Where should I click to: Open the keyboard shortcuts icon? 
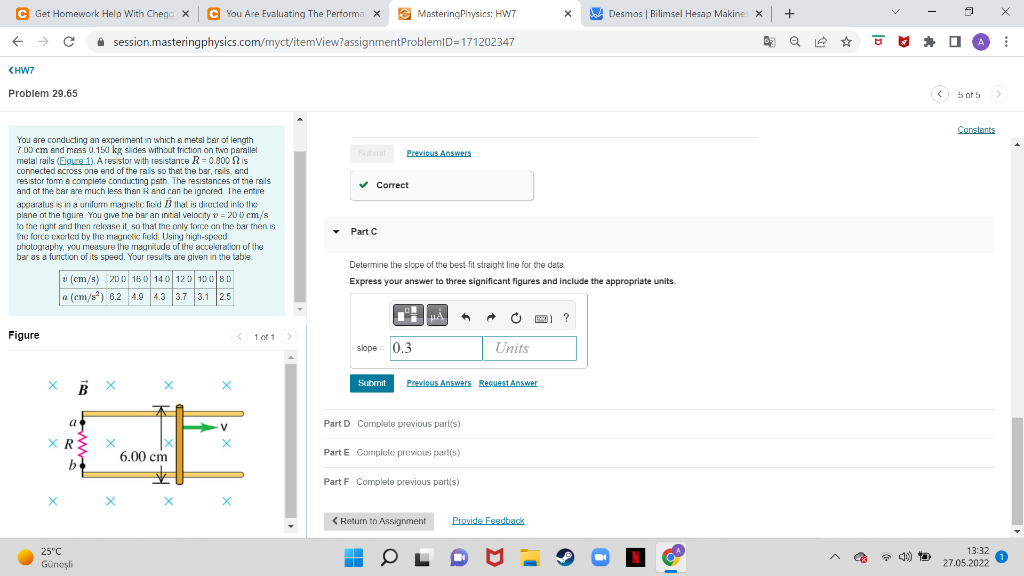pos(542,317)
